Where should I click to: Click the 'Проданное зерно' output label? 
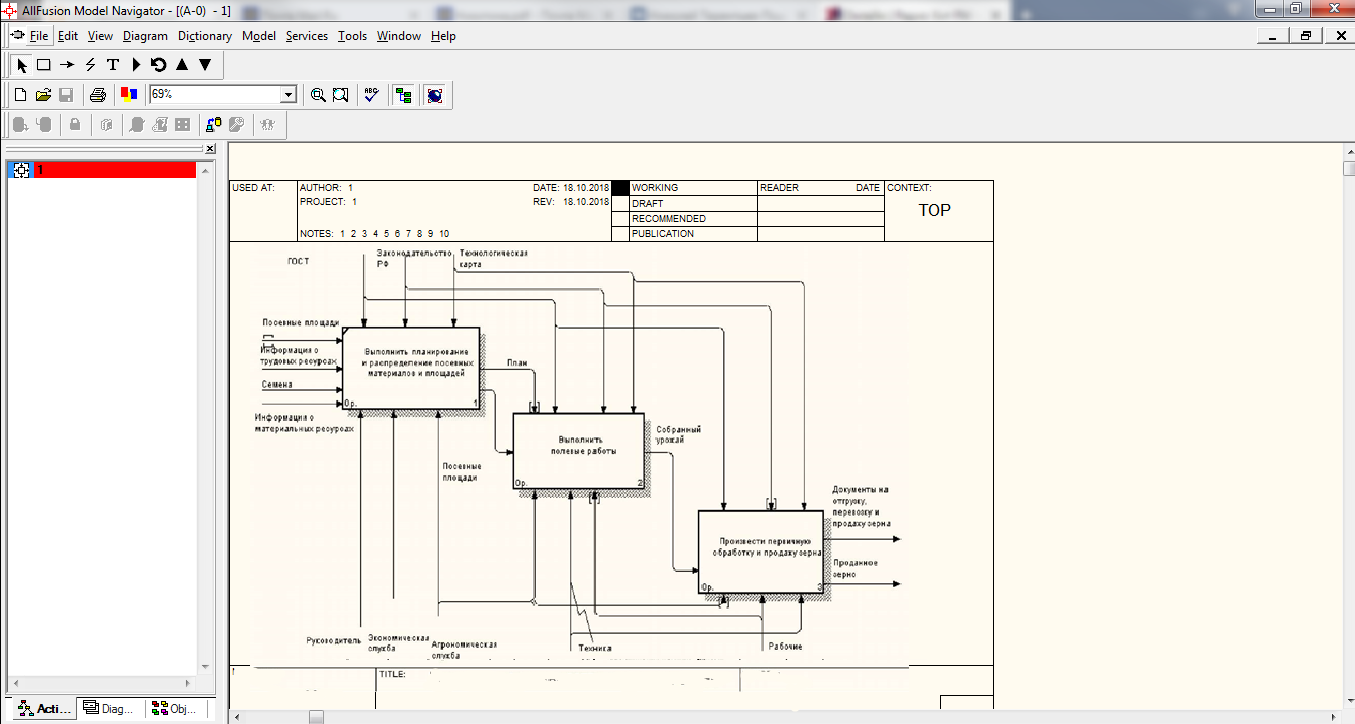855,568
